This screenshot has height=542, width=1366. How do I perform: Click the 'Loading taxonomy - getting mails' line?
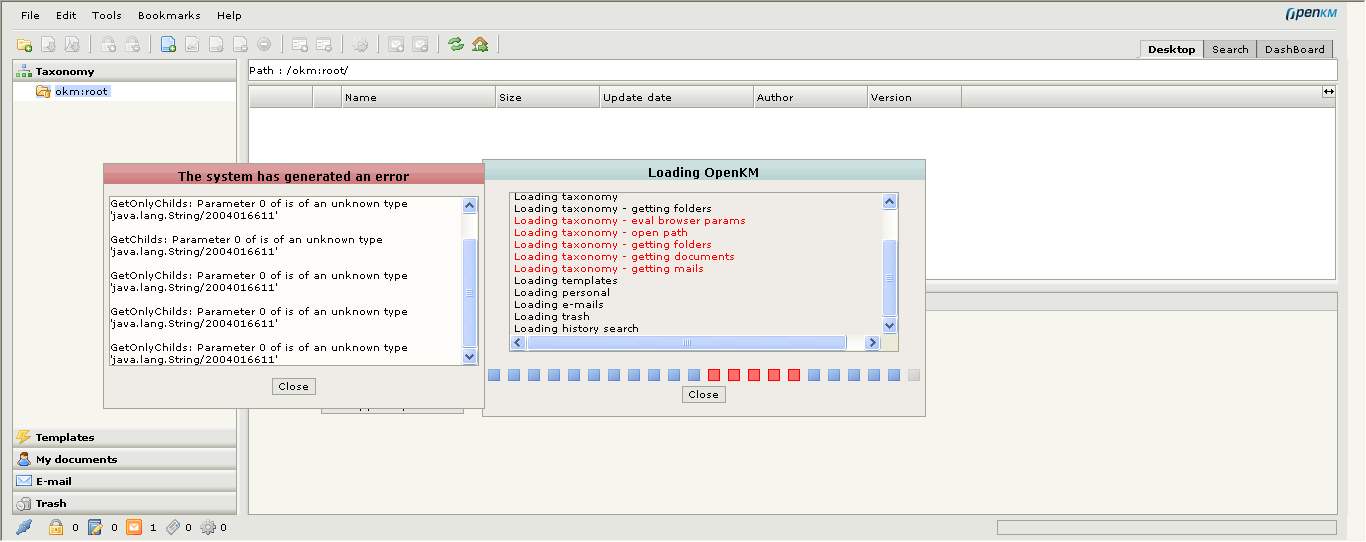pos(609,268)
